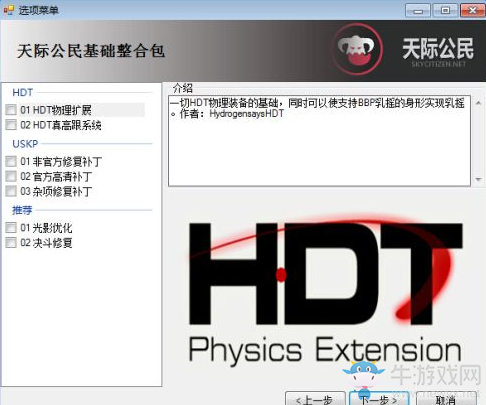Proceed with the 下一步 button
Image resolution: width=486 pixels, height=405 pixels.
tap(379, 399)
